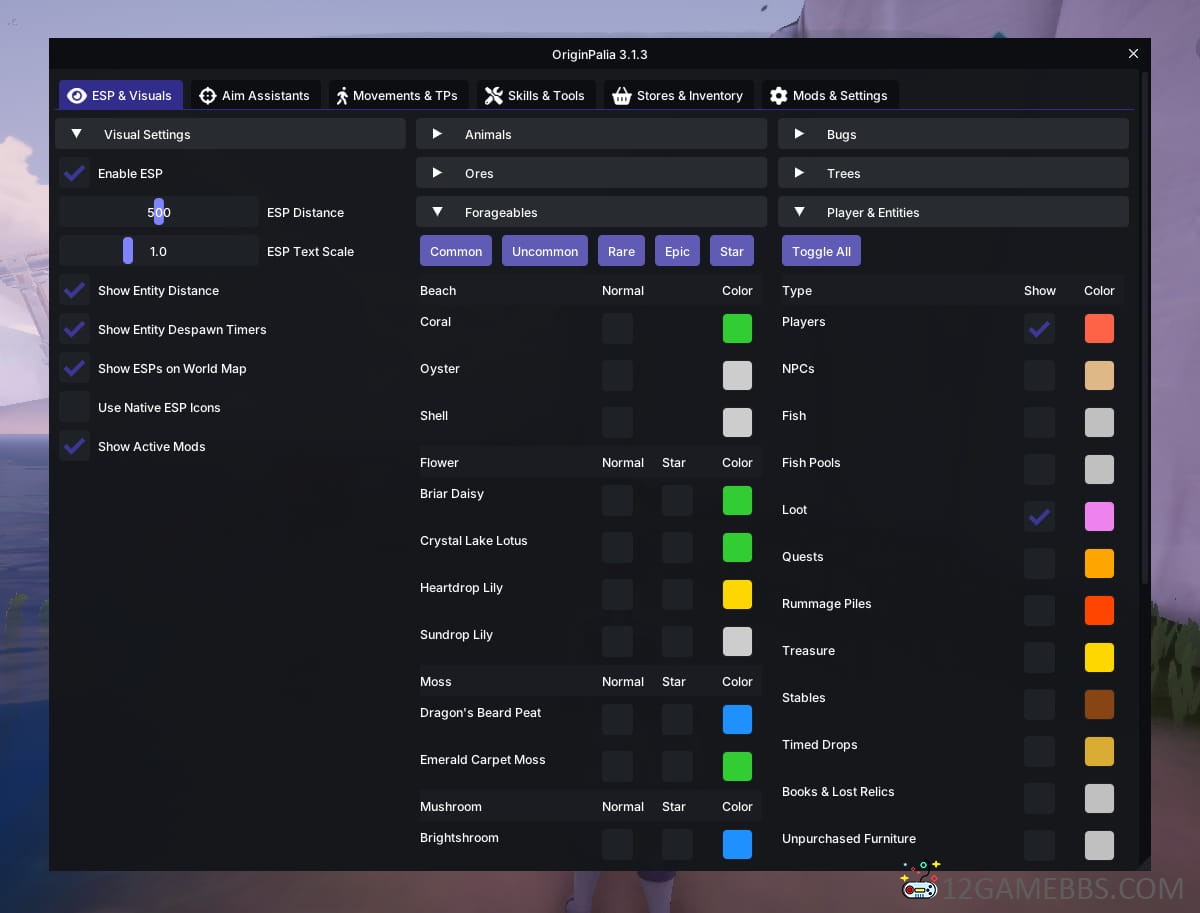Open the Brightshroom blue color swatch
Screen dimensions: 1200x913
click(x=737, y=844)
